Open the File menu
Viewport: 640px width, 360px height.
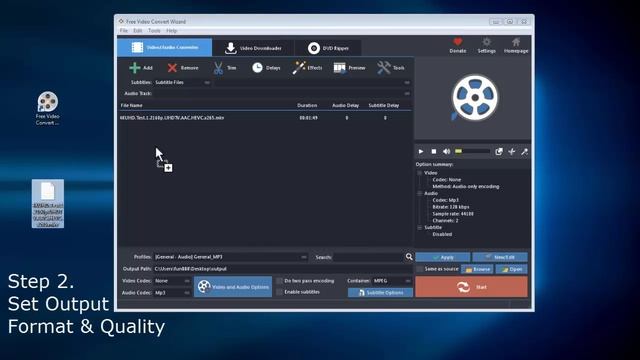[x=124, y=31]
